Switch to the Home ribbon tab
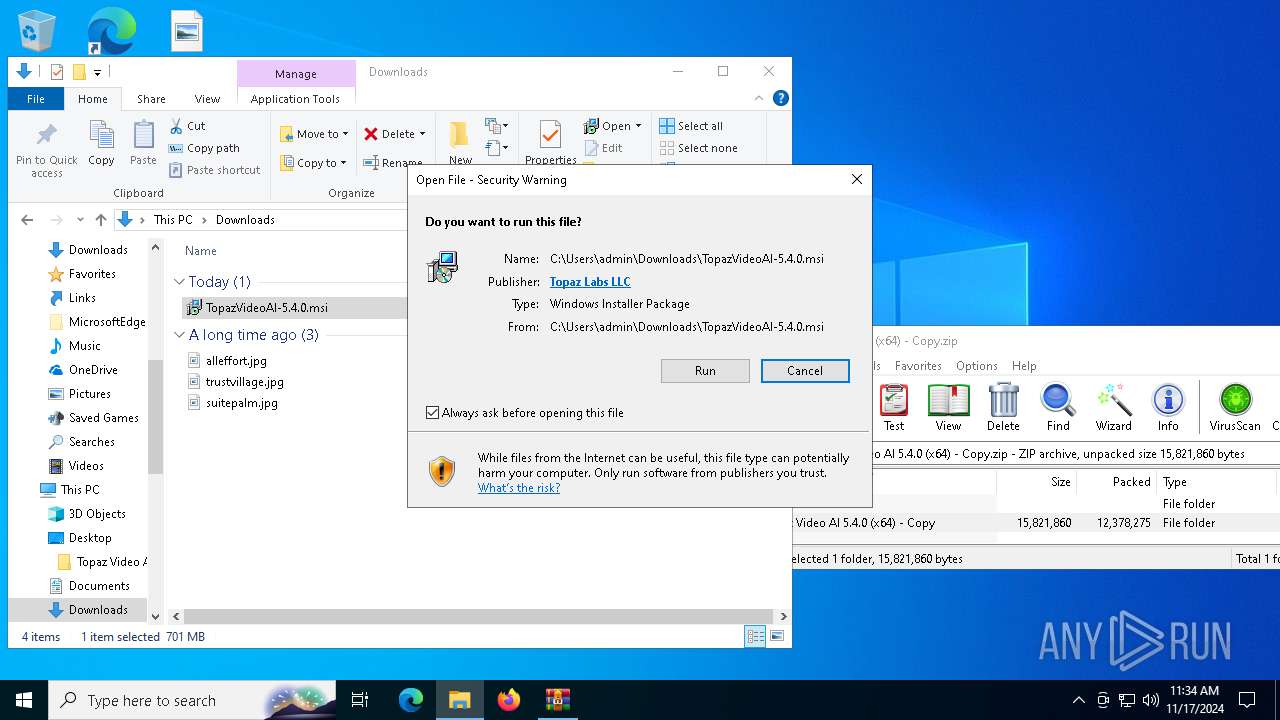 (93, 99)
